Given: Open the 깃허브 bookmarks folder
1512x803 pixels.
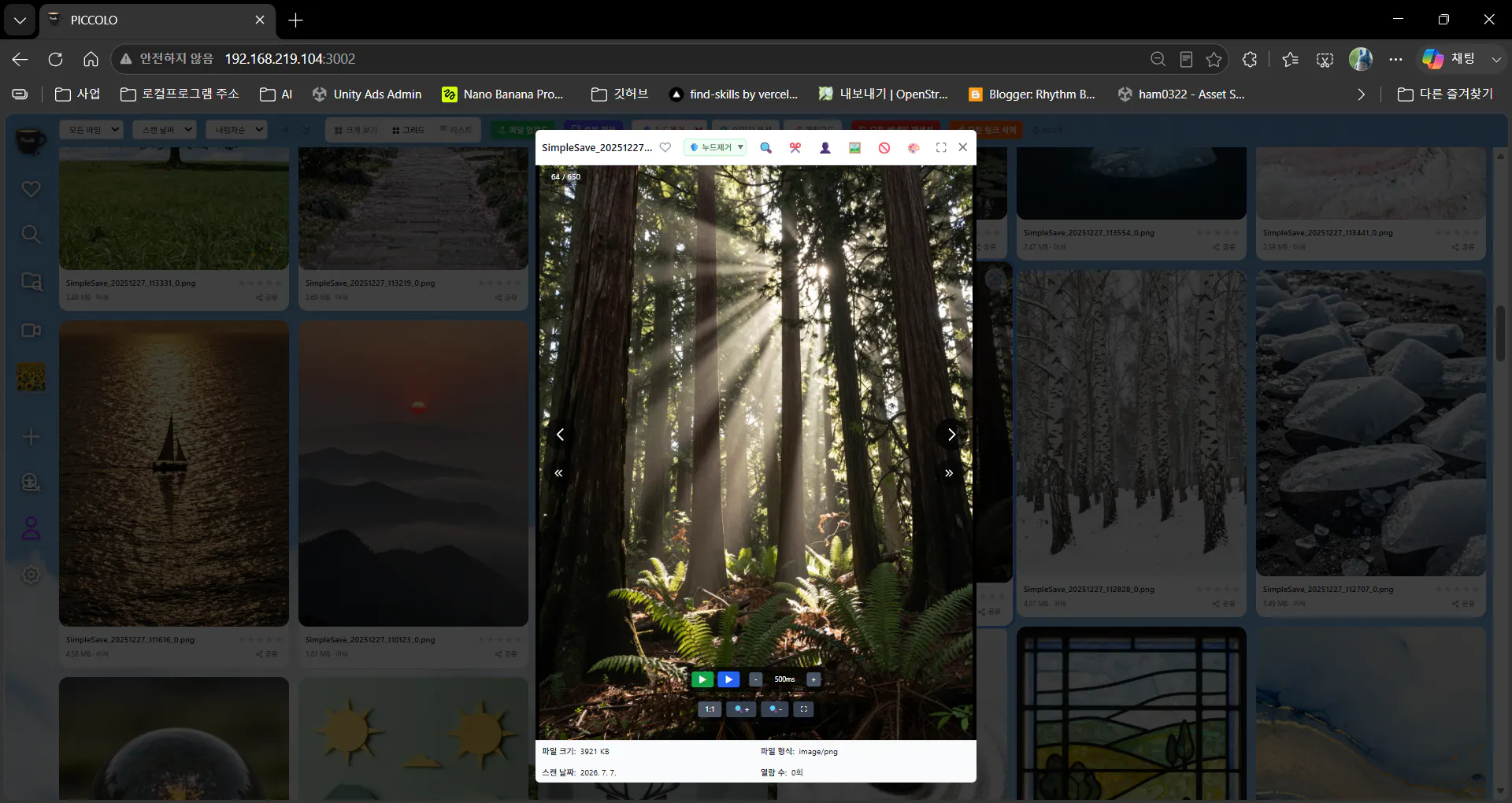Looking at the screenshot, I should coord(620,94).
